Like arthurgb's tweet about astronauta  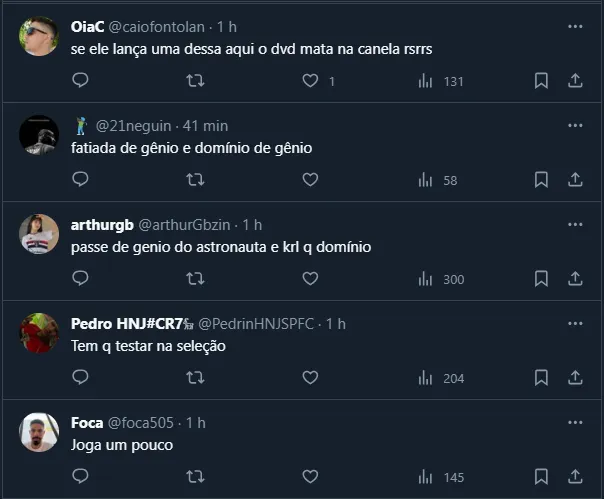[x=310, y=279]
